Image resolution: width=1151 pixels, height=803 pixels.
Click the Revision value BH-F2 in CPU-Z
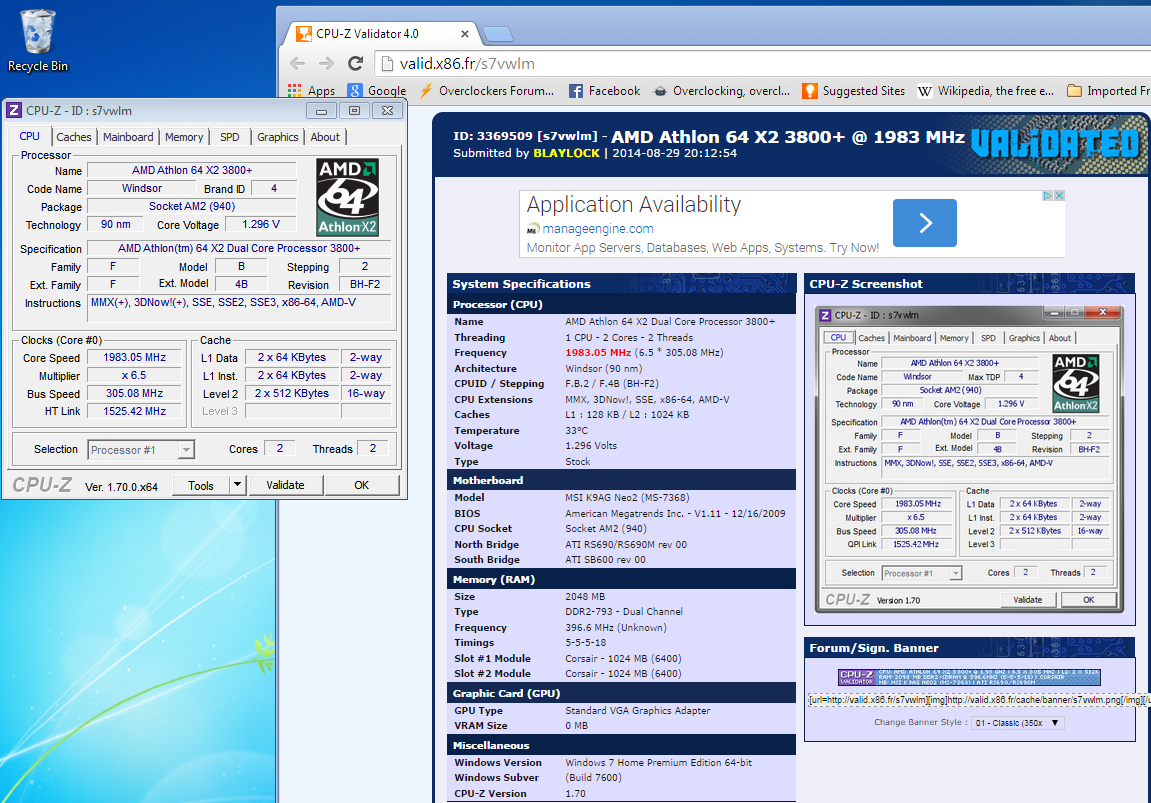pos(365,284)
